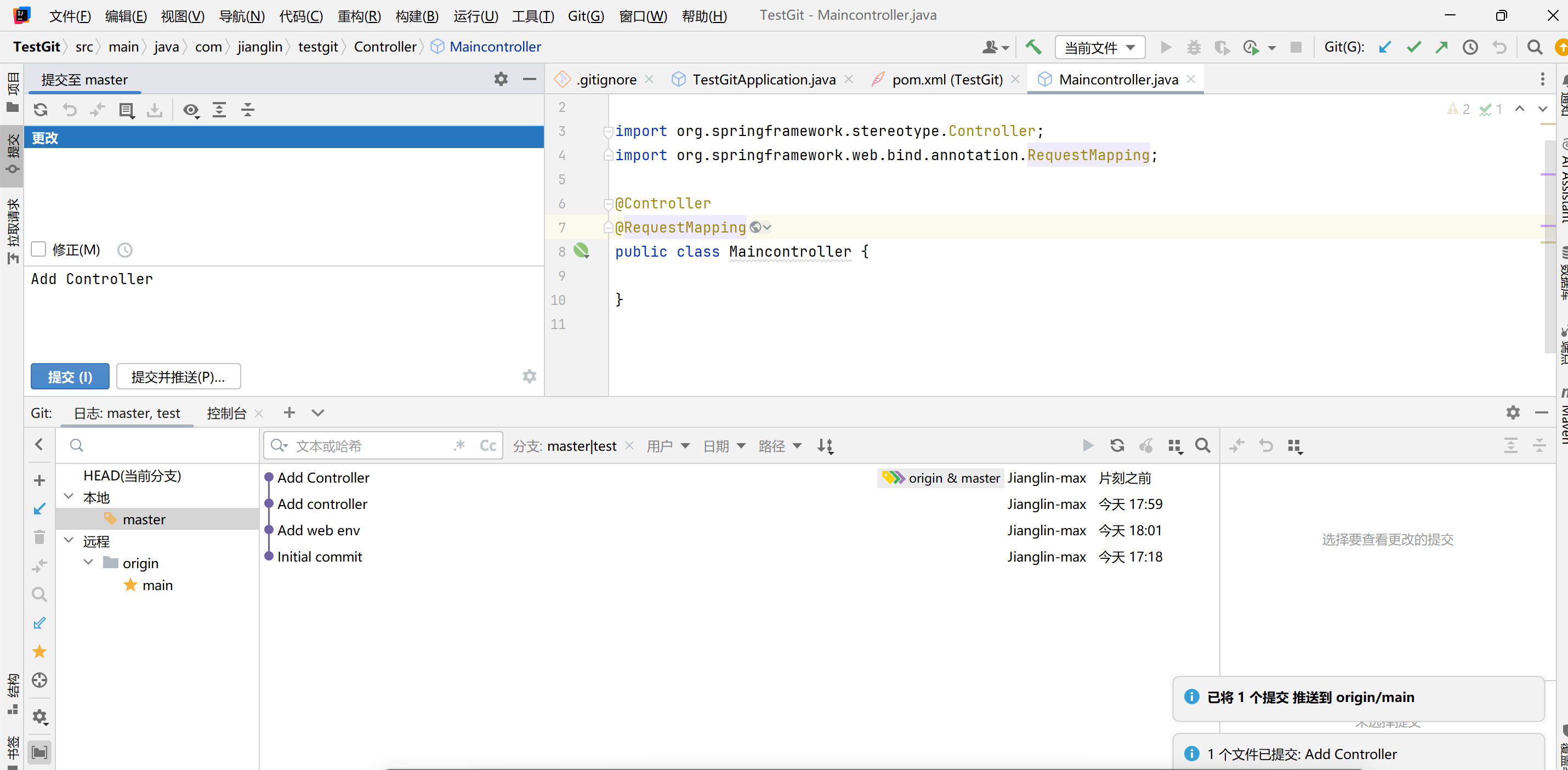Screen dimensions: 1568x770
Task: Open the 用户 filter dropdown
Action: pyautogui.click(x=668, y=445)
